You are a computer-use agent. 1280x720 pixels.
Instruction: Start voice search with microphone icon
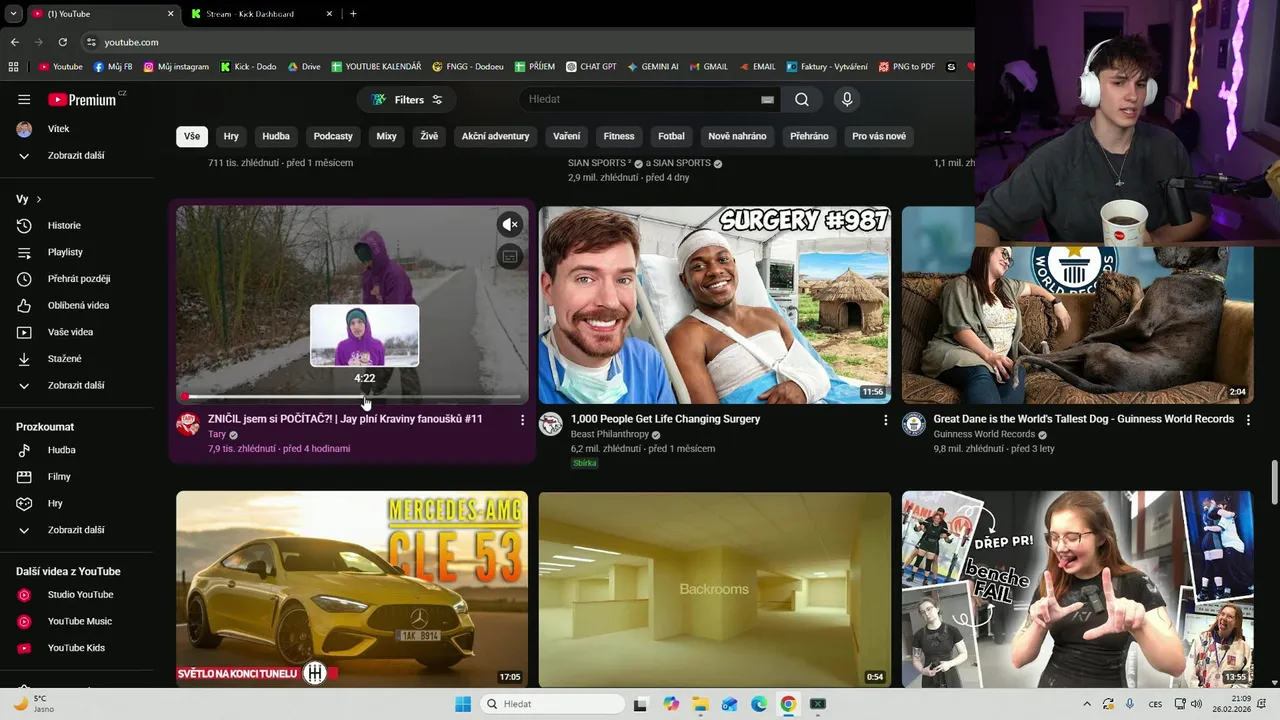[x=847, y=100]
